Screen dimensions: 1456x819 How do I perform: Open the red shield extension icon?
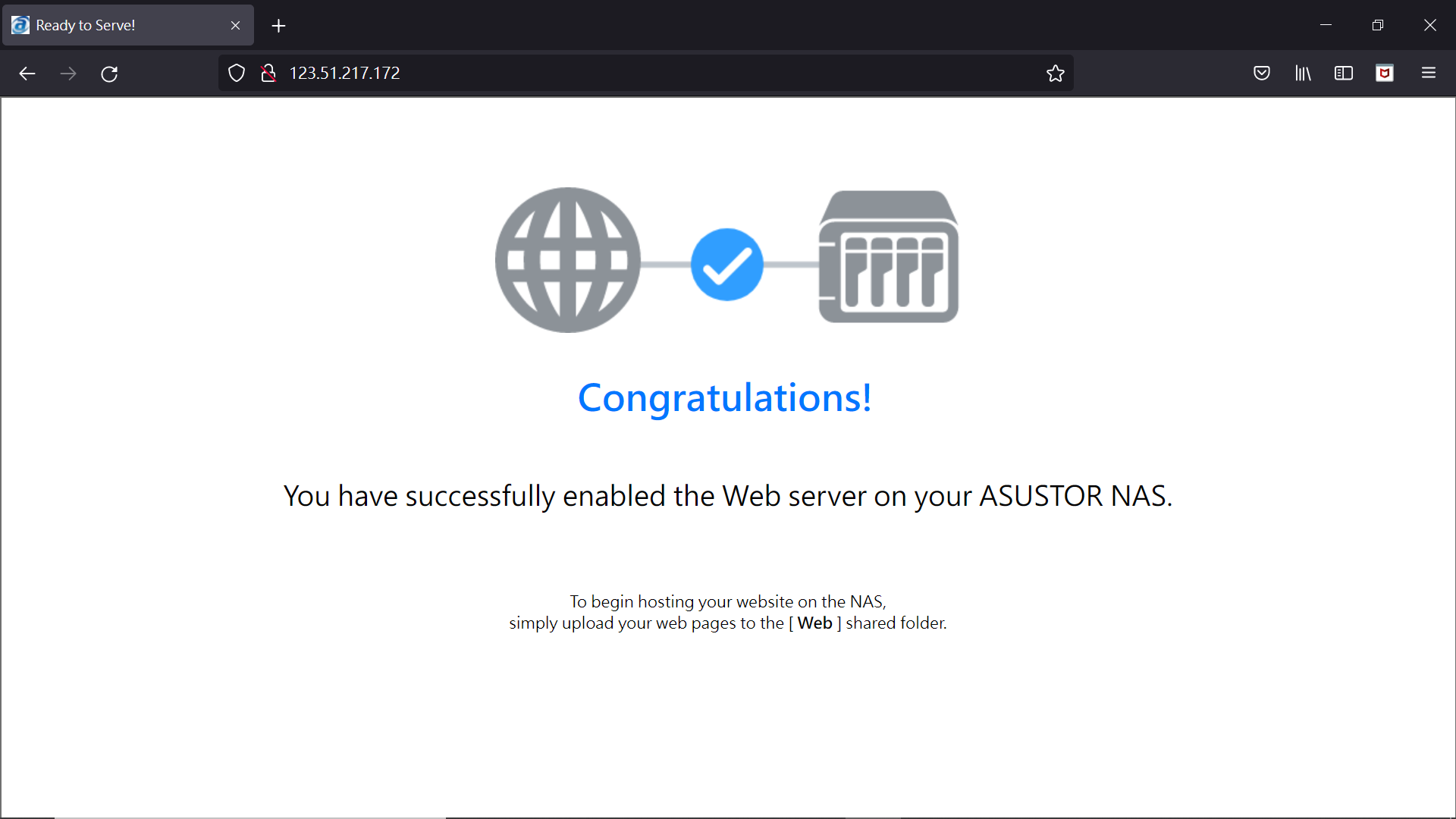(1385, 74)
